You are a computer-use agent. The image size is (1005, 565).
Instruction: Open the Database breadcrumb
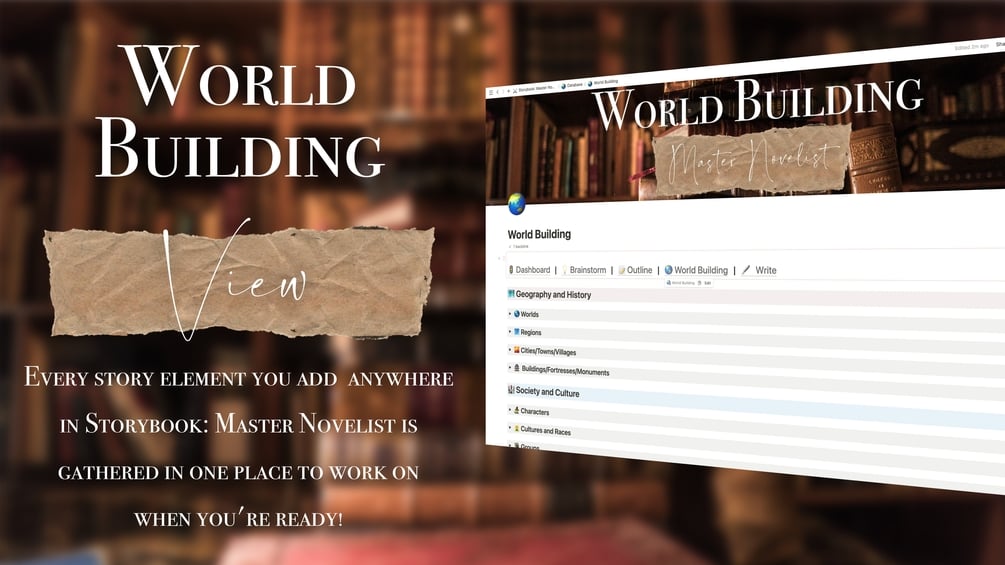click(x=572, y=85)
